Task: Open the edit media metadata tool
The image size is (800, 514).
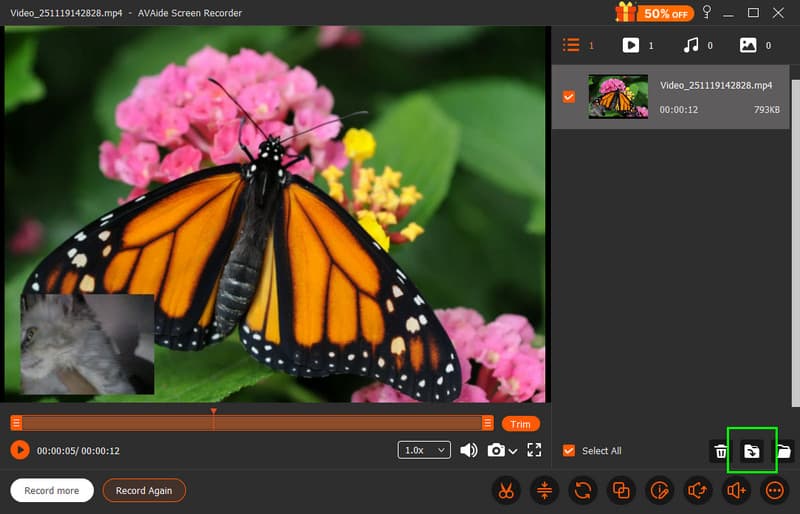Action: click(x=659, y=490)
